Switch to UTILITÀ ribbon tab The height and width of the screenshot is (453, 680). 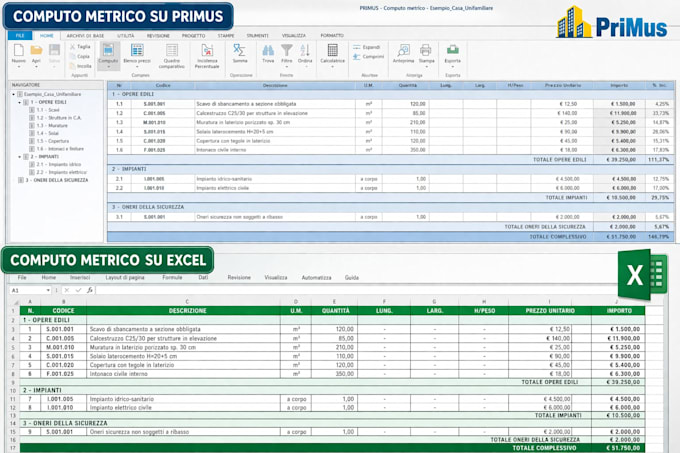pos(126,36)
